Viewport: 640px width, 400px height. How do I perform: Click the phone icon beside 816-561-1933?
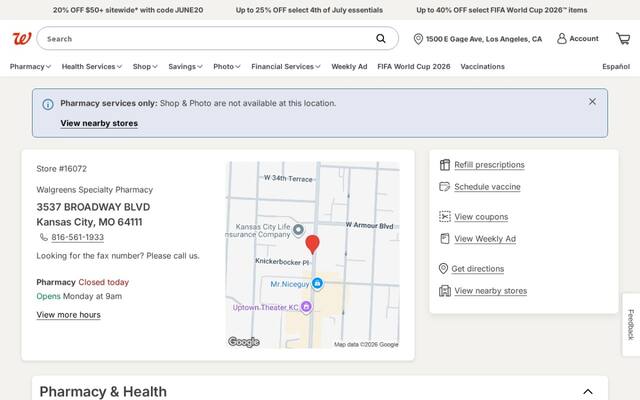coord(44,237)
